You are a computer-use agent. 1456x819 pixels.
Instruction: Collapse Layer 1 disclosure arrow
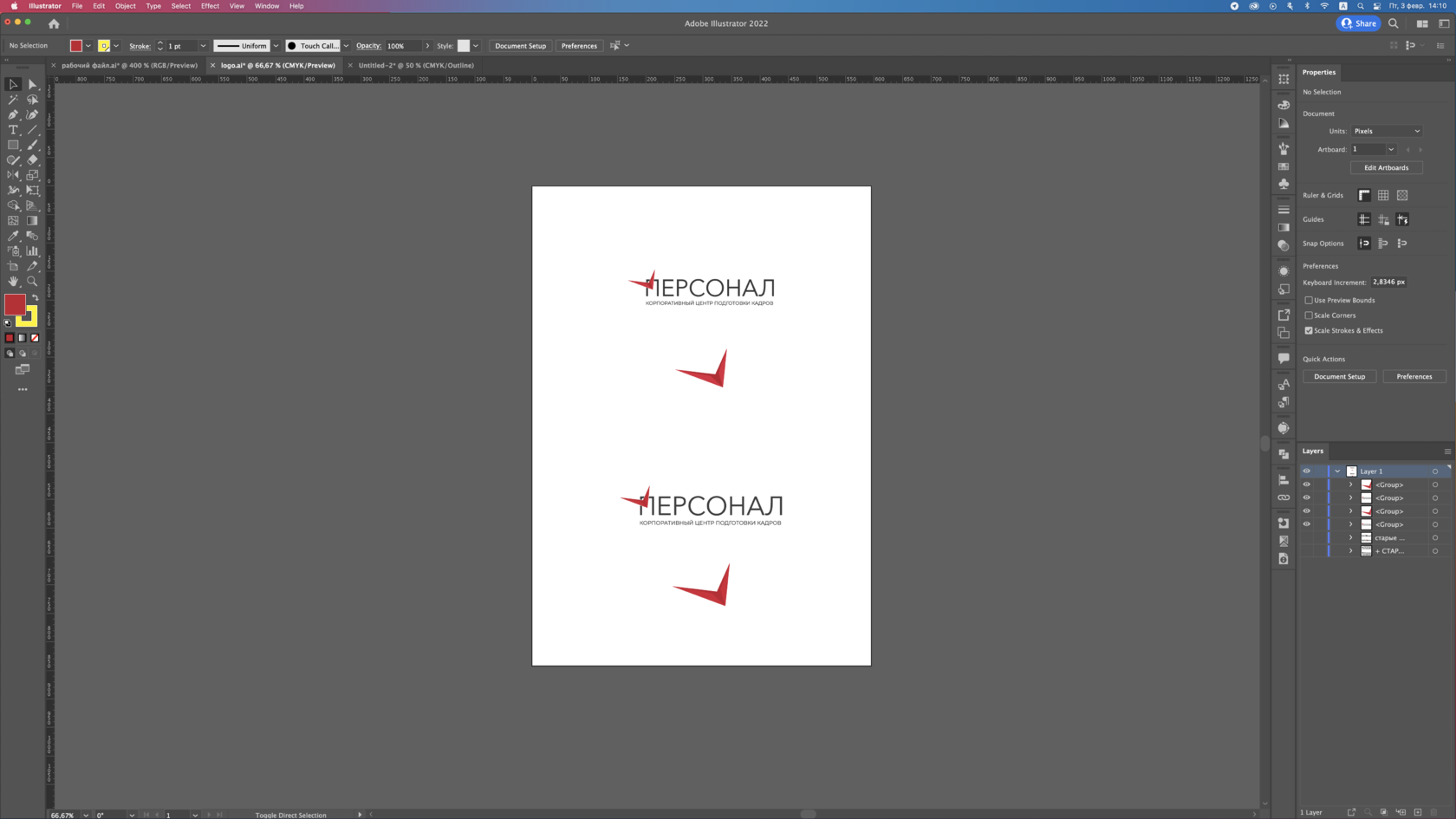click(x=1337, y=471)
